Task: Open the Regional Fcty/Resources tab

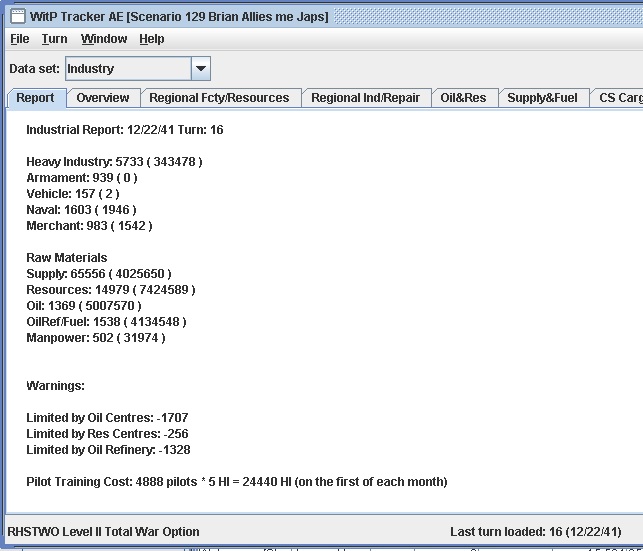Action: pyautogui.click(x=219, y=98)
